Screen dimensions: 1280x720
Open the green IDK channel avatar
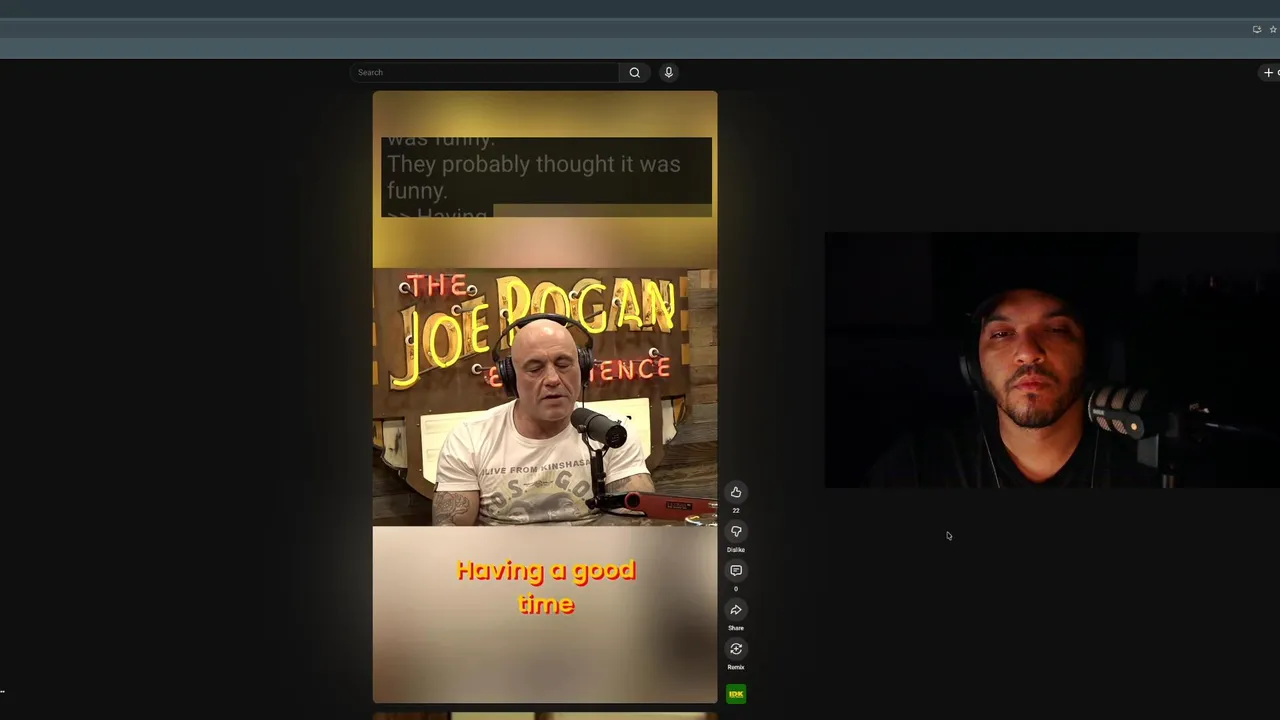tap(736, 694)
